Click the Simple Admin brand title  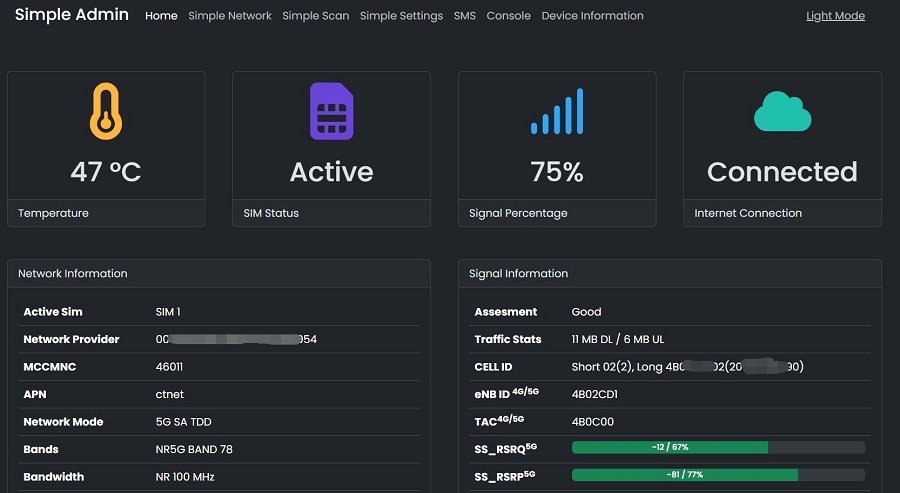pos(72,15)
